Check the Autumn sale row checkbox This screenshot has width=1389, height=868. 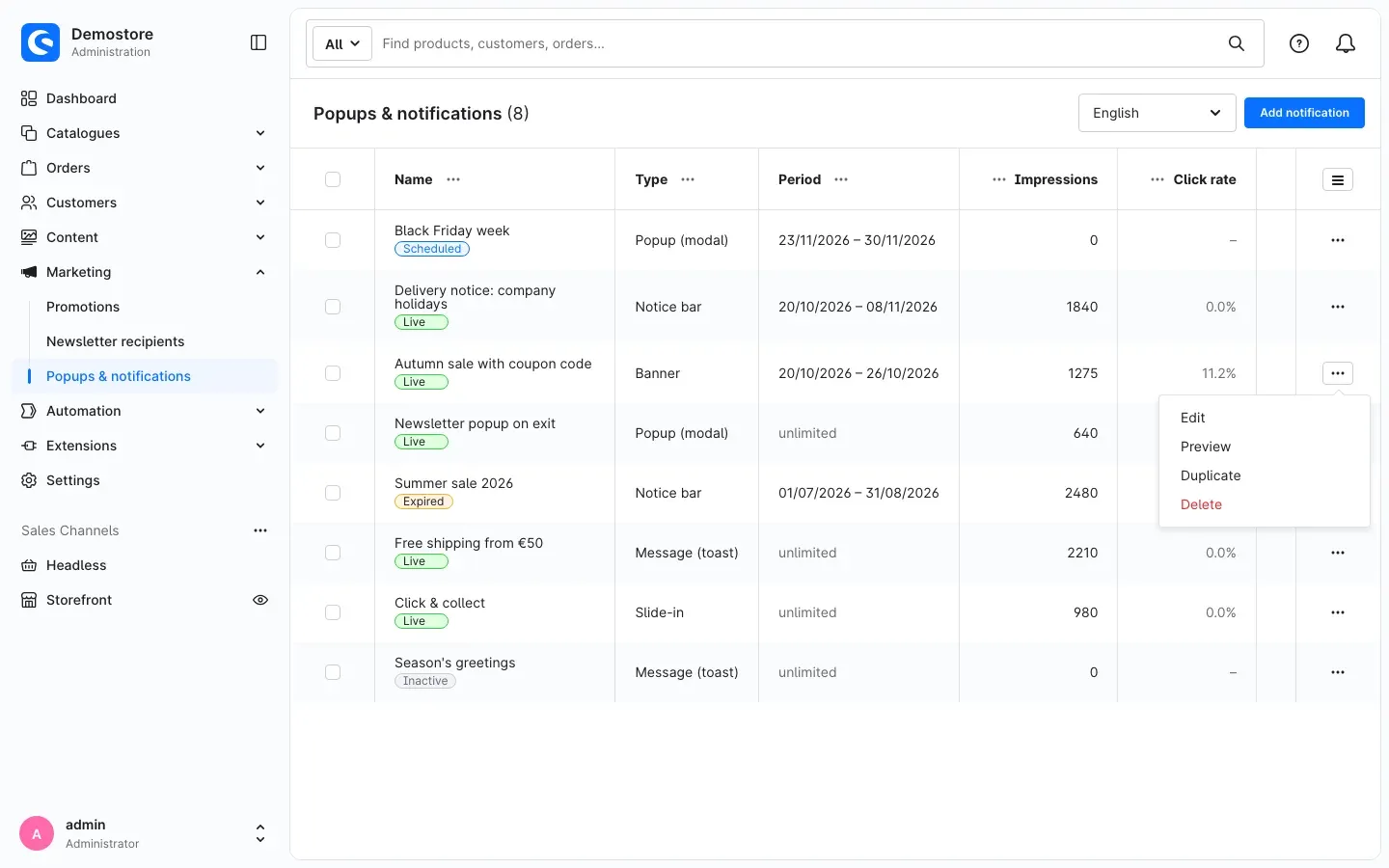pos(333,373)
